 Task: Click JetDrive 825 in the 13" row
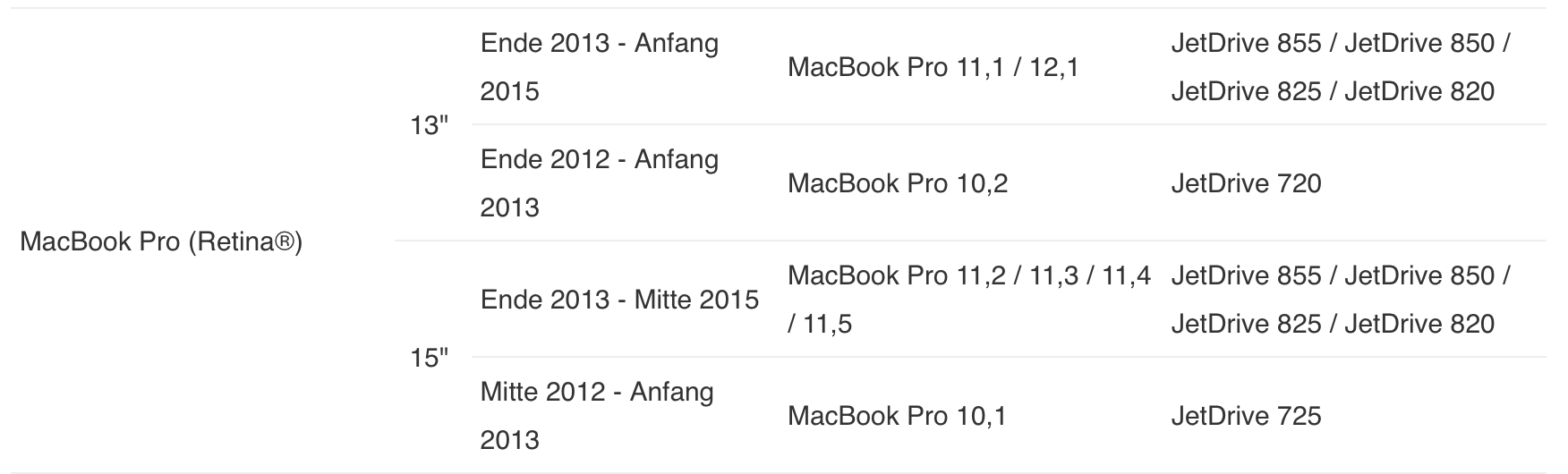1246,91
